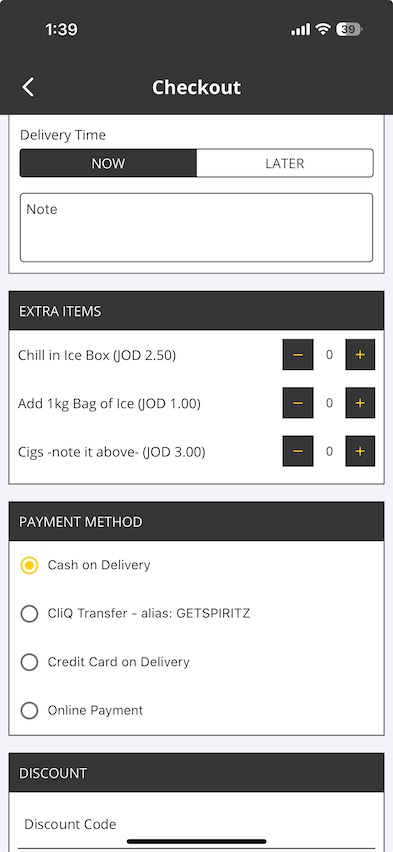Viewport: 393px width, 852px height.
Task: Remove one 1kg Bag of Ice
Action: (x=298, y=403)
